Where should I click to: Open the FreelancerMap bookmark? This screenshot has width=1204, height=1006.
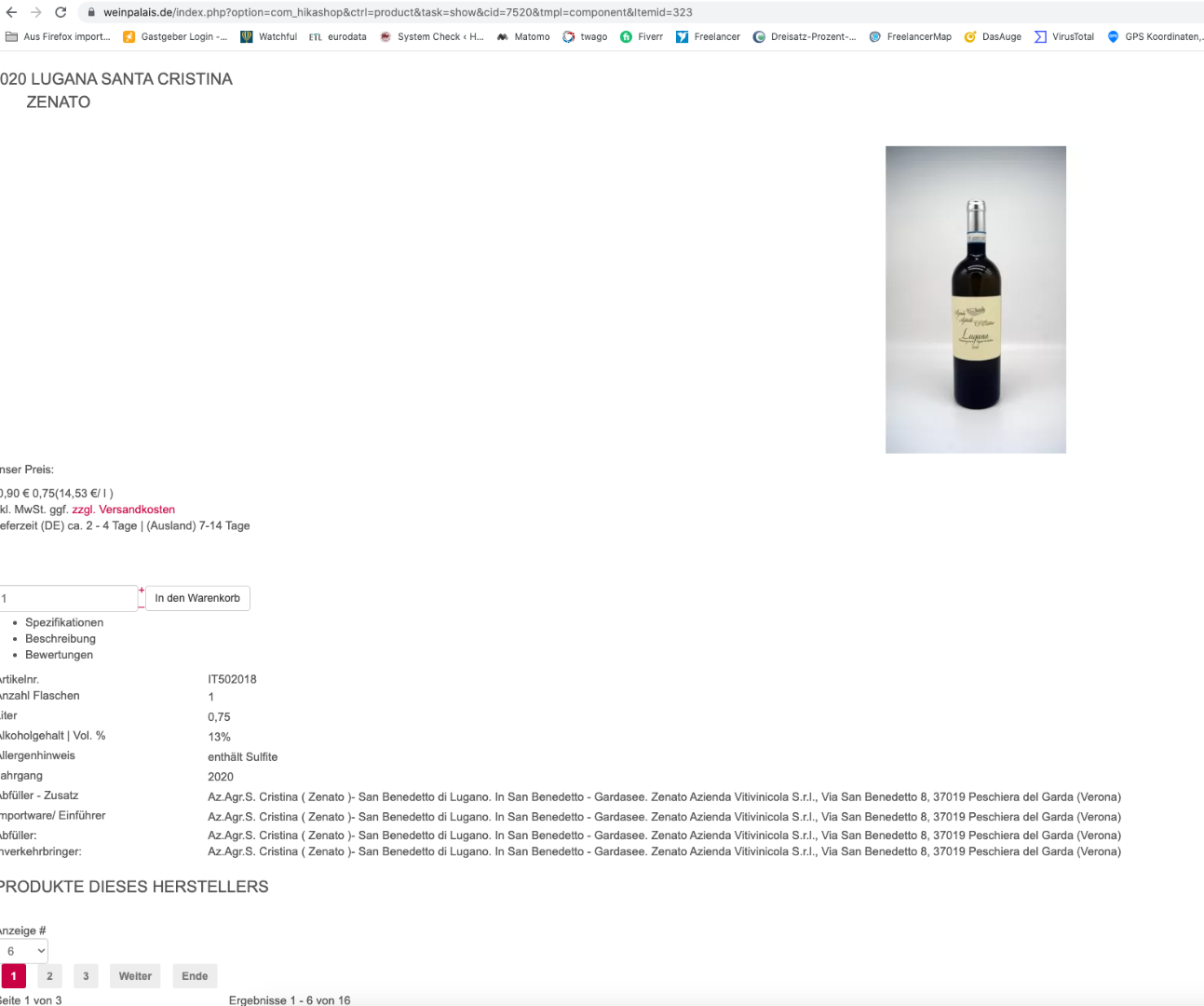(x=910, y=36)
